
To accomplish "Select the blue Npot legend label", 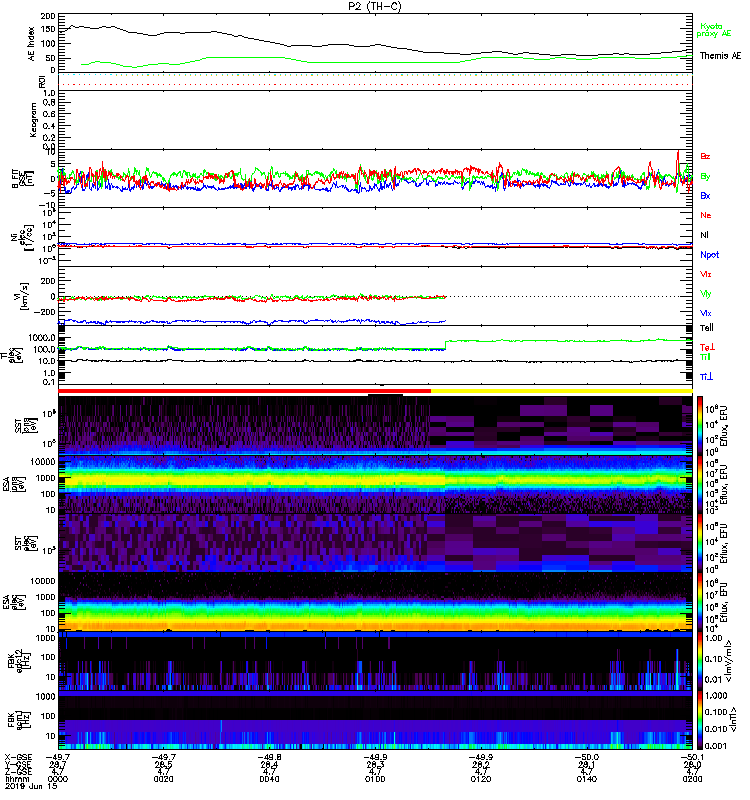I will [710, 255].
